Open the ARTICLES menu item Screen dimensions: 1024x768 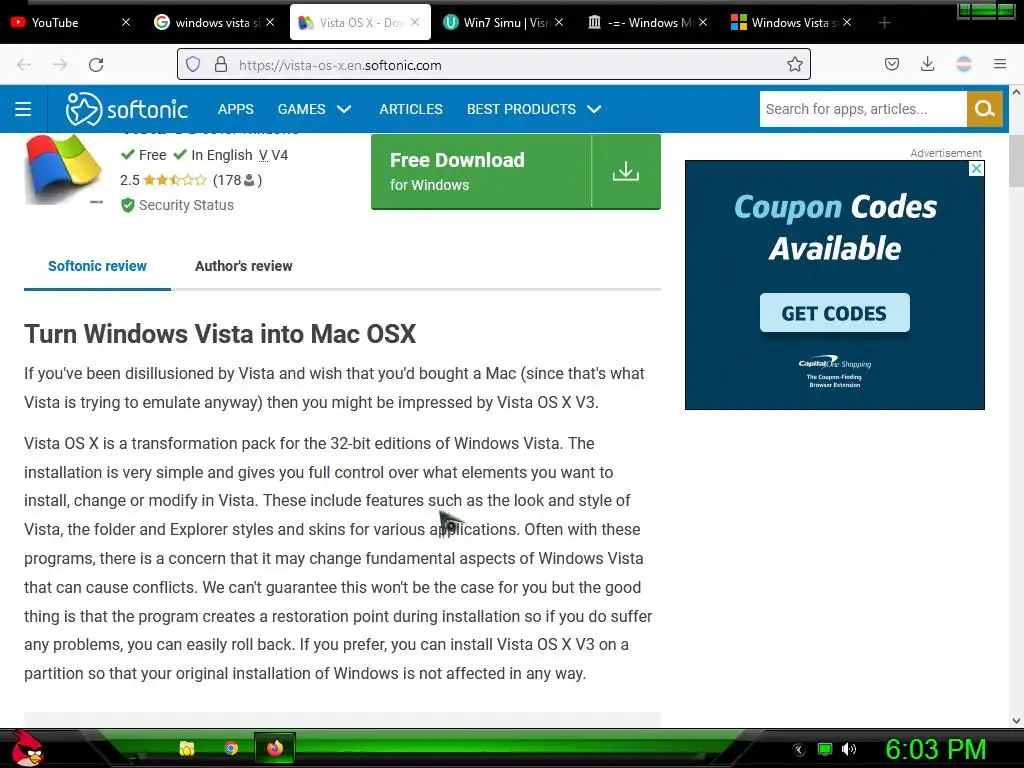click(x=411, y=109)
